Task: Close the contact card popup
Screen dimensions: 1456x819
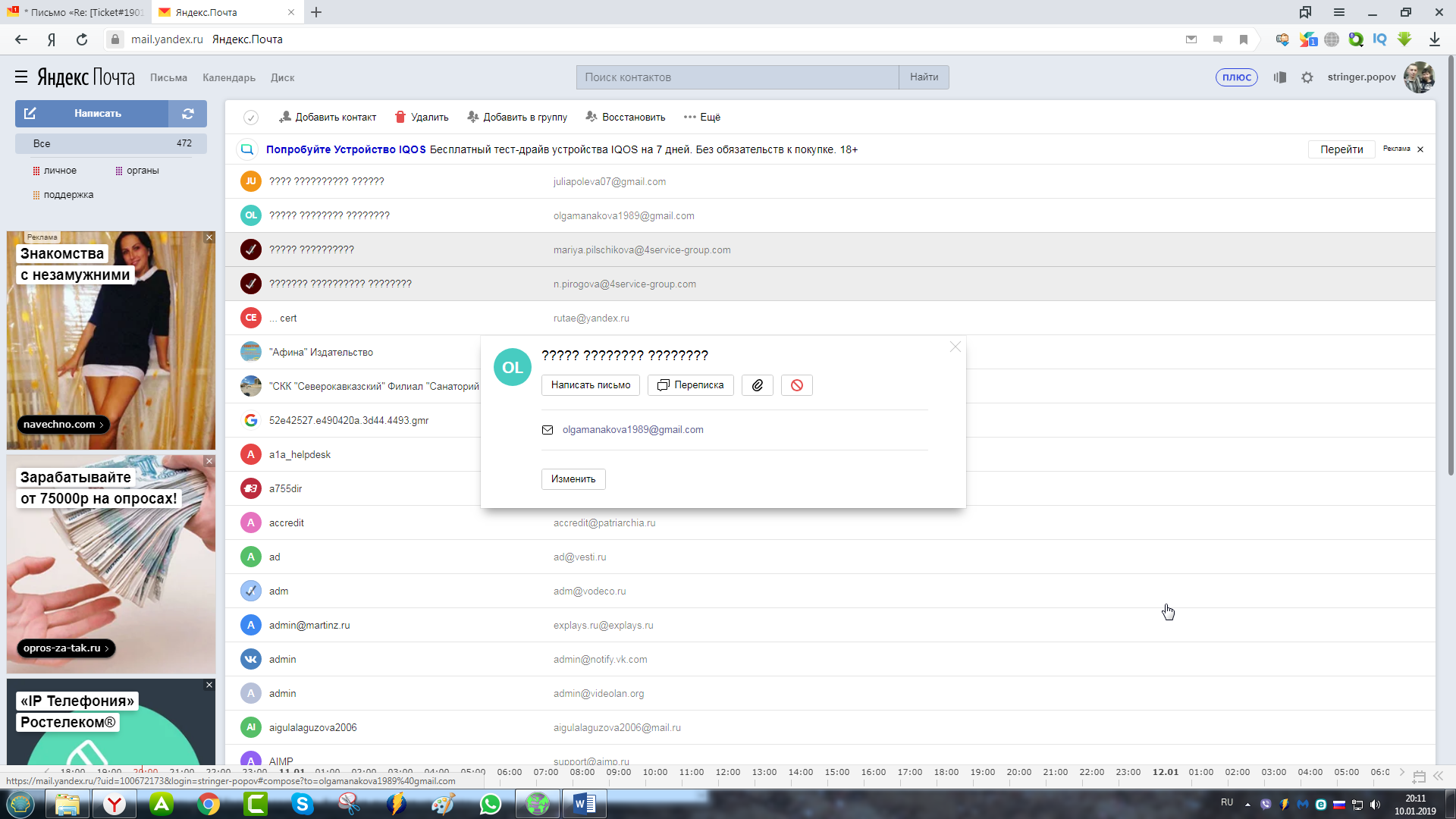Action: [x=955, y=347]
